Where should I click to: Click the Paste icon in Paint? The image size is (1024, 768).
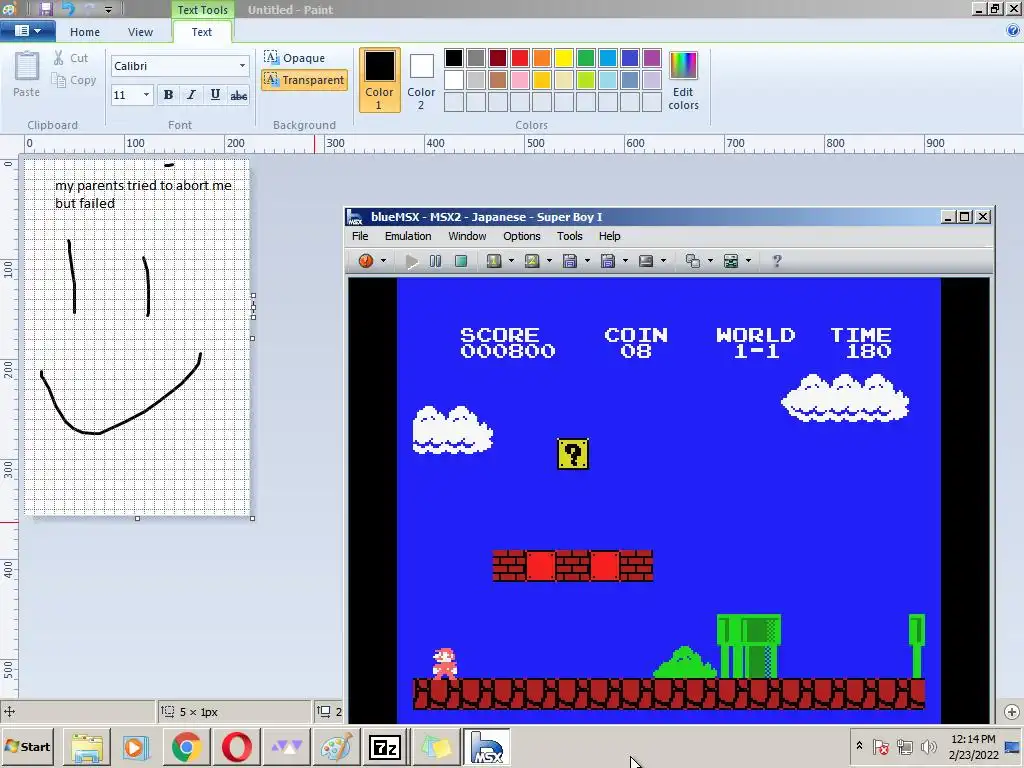(x=27, y=67)
